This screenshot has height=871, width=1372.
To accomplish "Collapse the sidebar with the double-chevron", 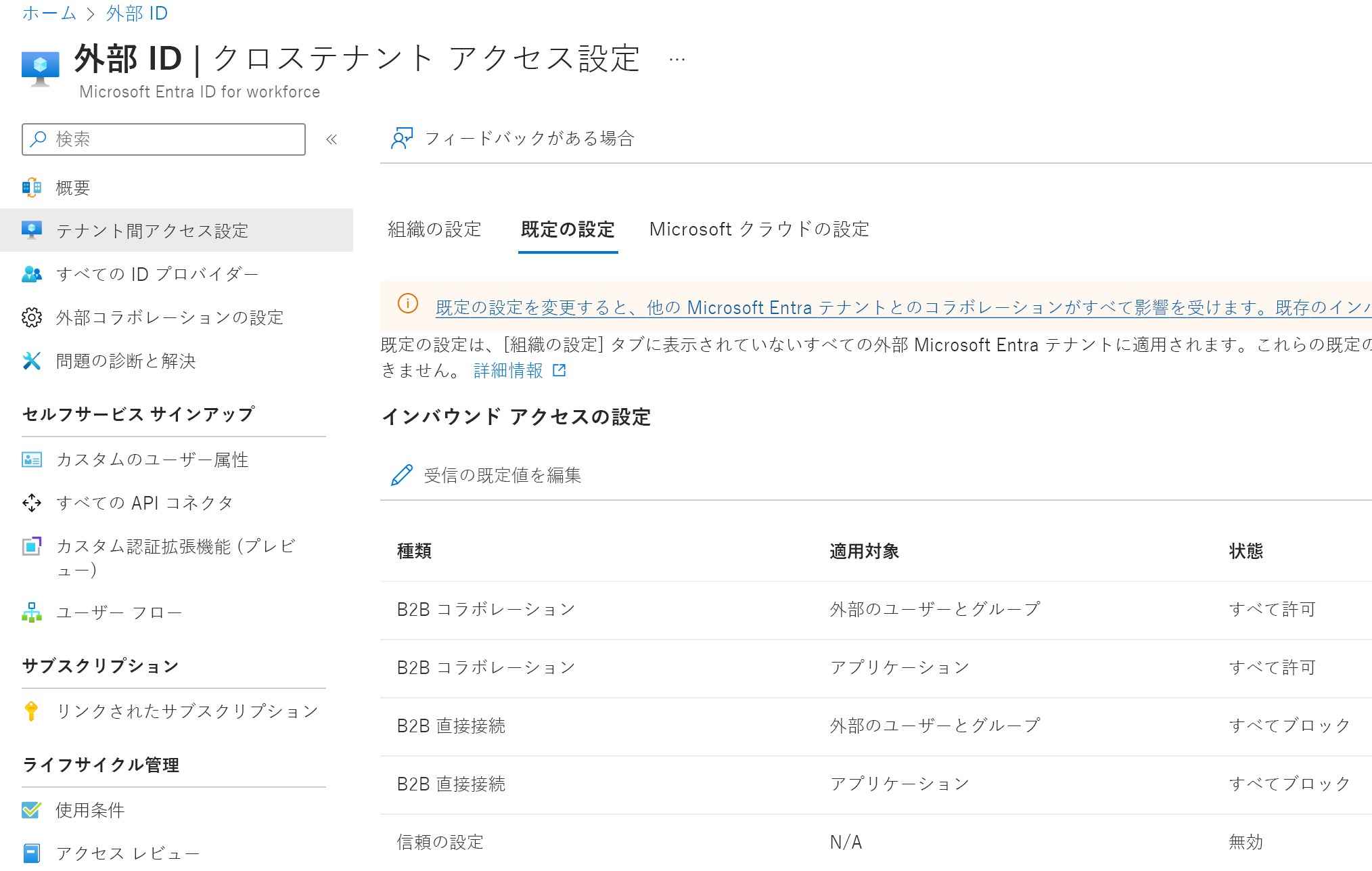I will (x=331, y=139).
